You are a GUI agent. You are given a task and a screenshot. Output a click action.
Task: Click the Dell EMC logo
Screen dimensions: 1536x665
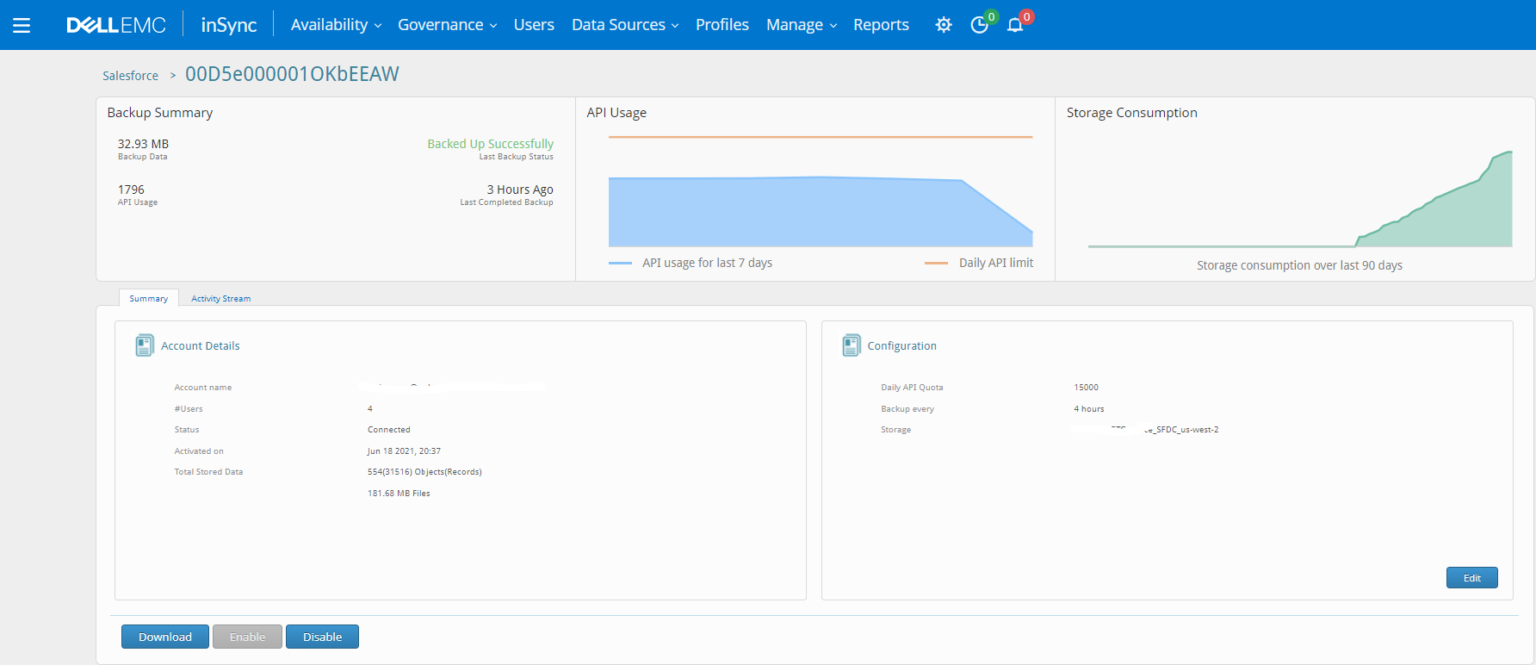115,25
